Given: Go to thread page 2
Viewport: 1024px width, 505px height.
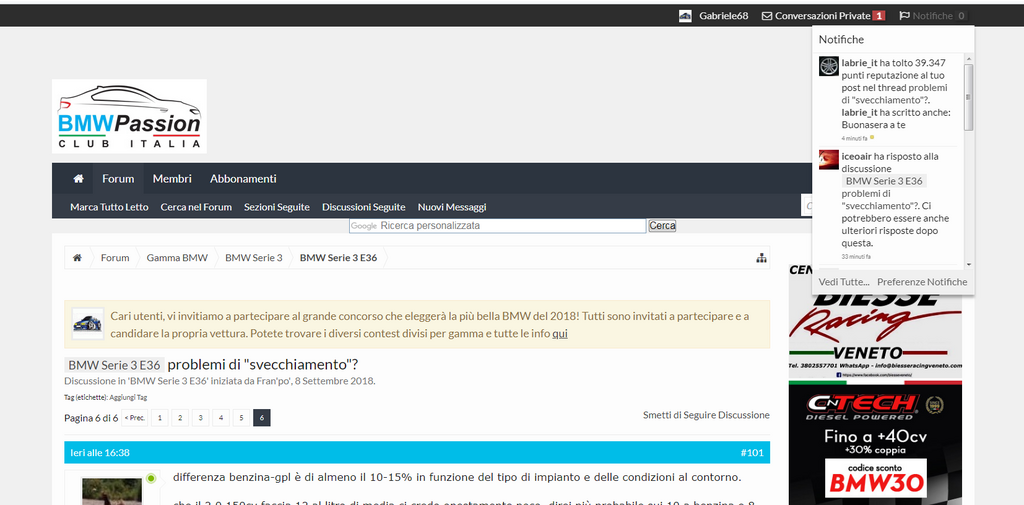Looking at the screenshot, I should pyautogui.click(x=180, y=418).
